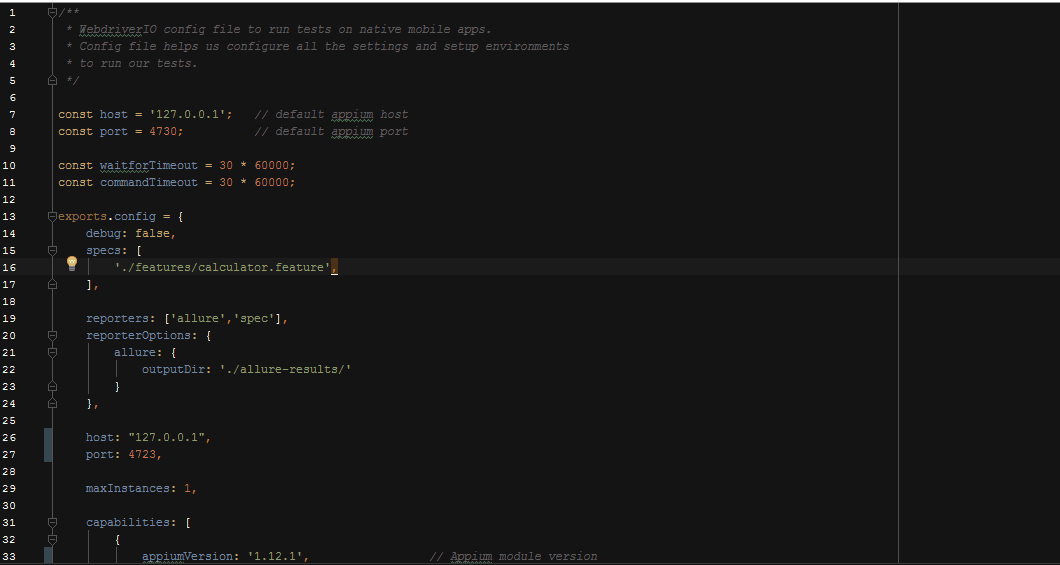This screenshot has width=1060, height=565.
Task: Click the lightbulb intention icon on line 16
Action: [x=72, y=264]
